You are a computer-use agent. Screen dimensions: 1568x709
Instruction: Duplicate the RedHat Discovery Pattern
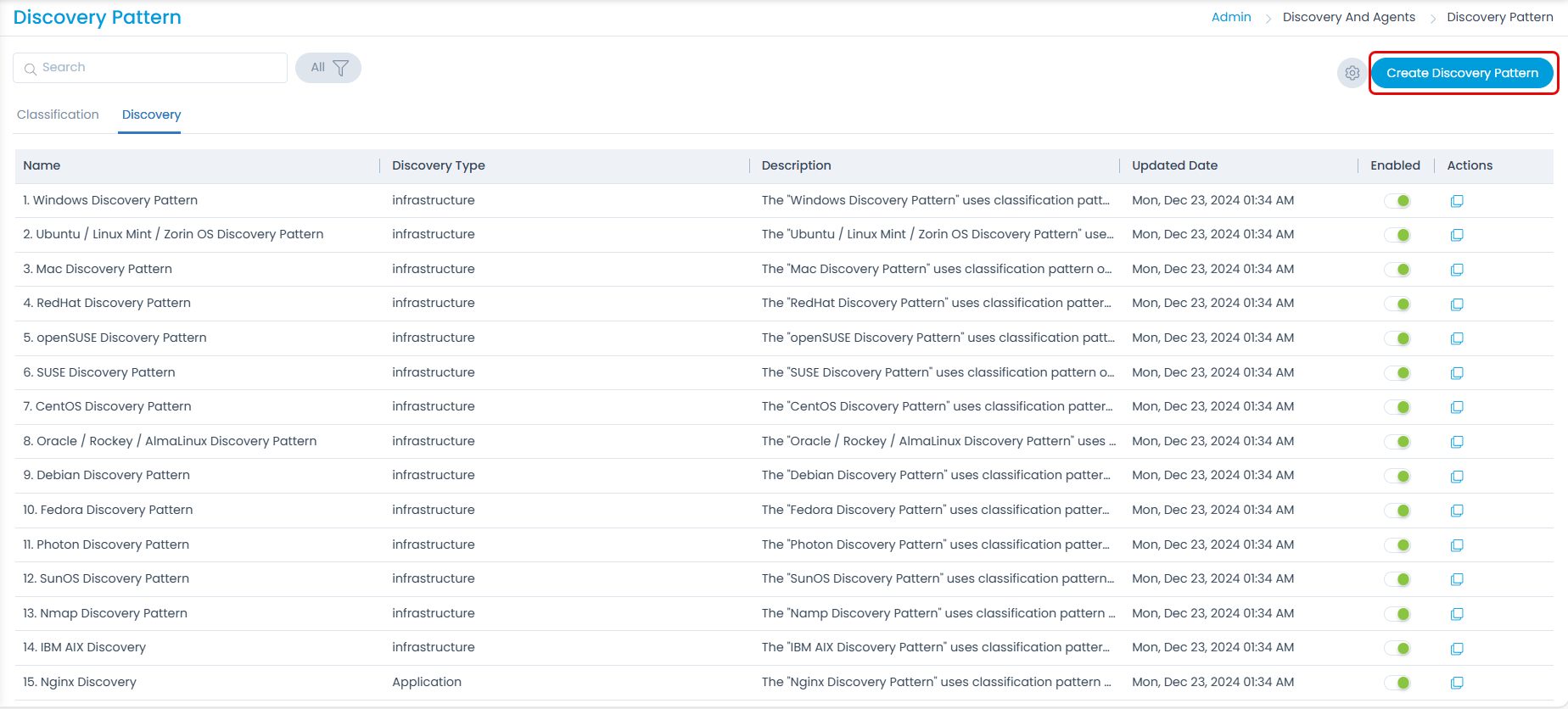[x=1457, y=304]
